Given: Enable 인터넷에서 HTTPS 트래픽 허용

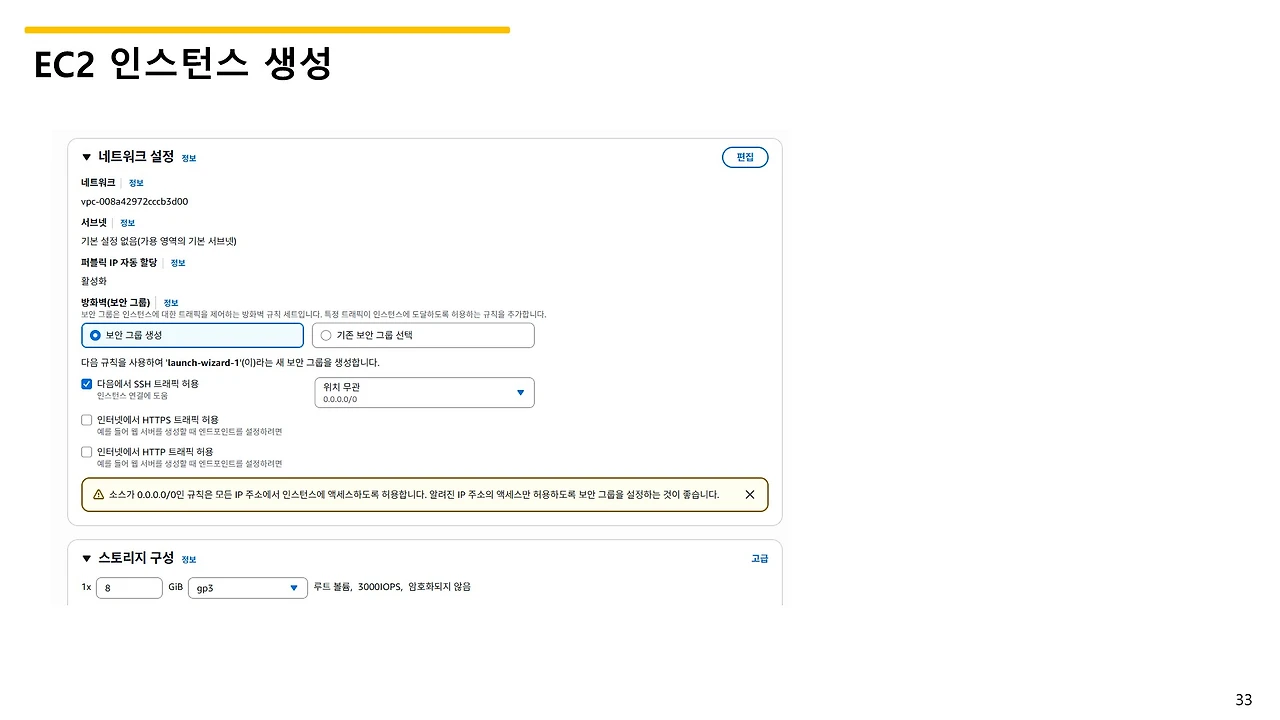Looking at the screenshot, I should tap(86, 419).
